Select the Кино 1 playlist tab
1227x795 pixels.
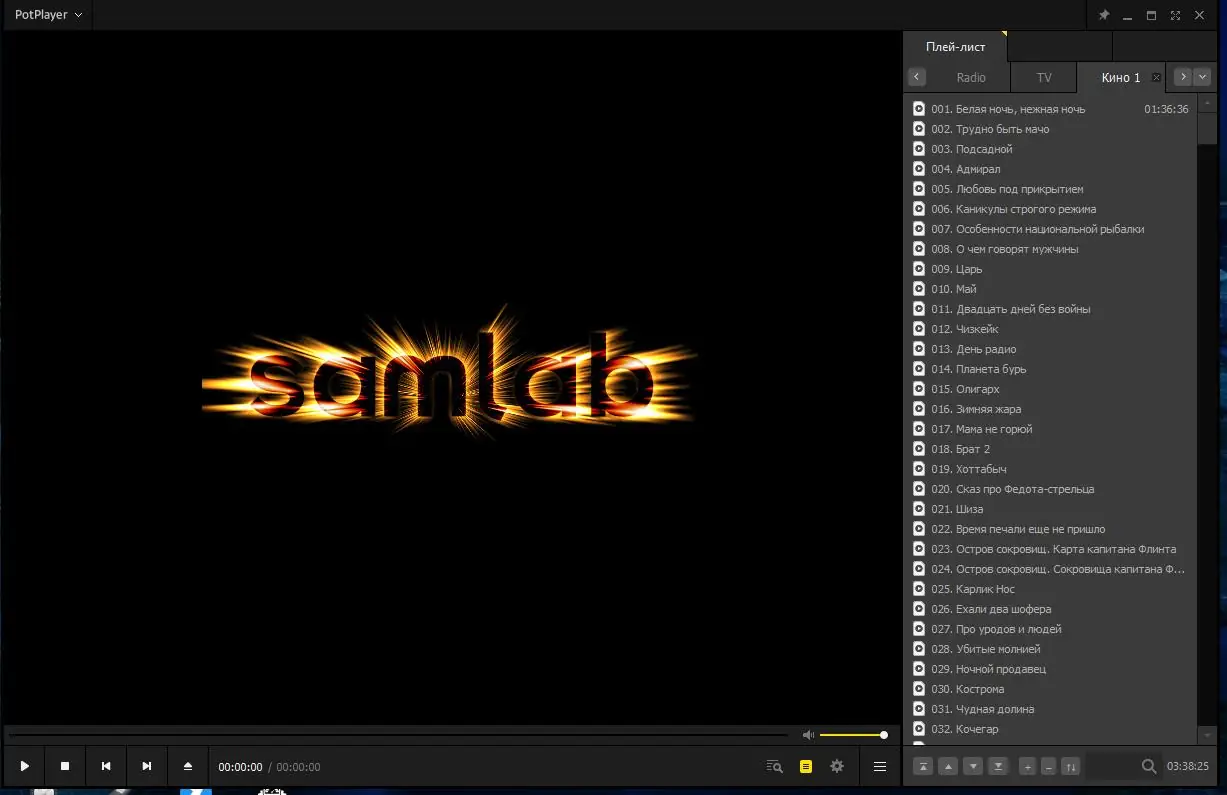click(1121, 77)
